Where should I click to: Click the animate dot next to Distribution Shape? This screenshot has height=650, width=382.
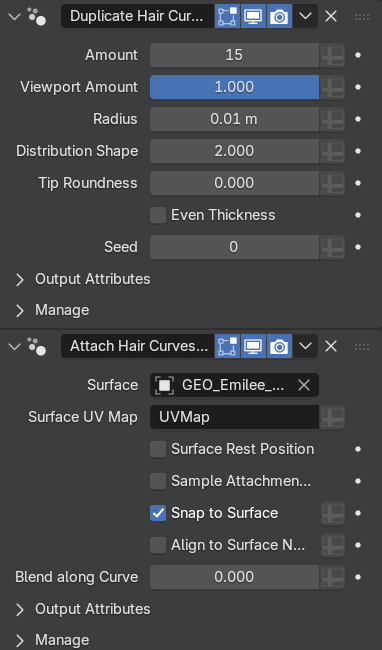358,151
